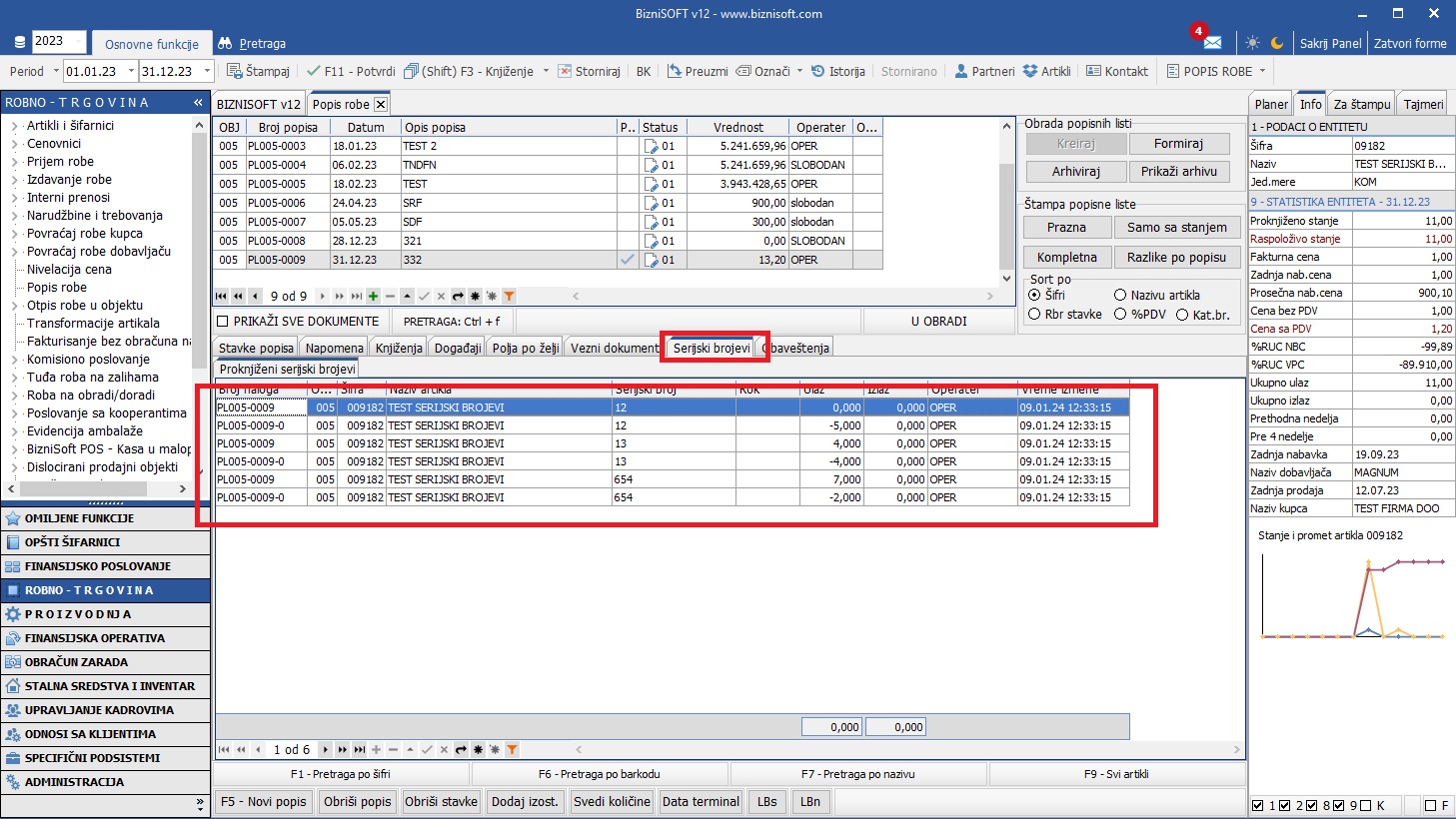
Task: Click the Storniraj toolbar icon
Action: pos(565,71)
